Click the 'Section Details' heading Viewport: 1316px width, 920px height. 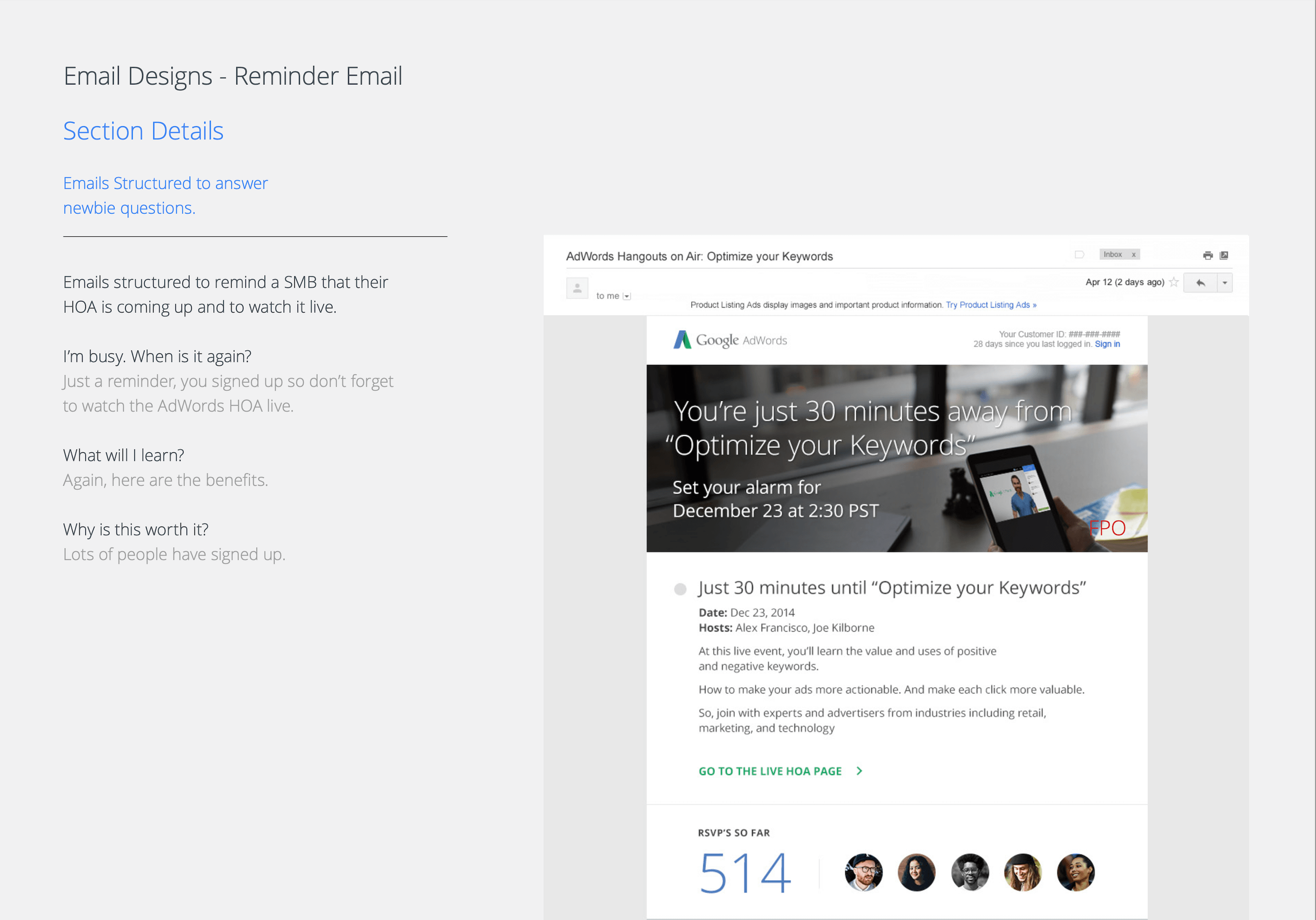[143, 131]
